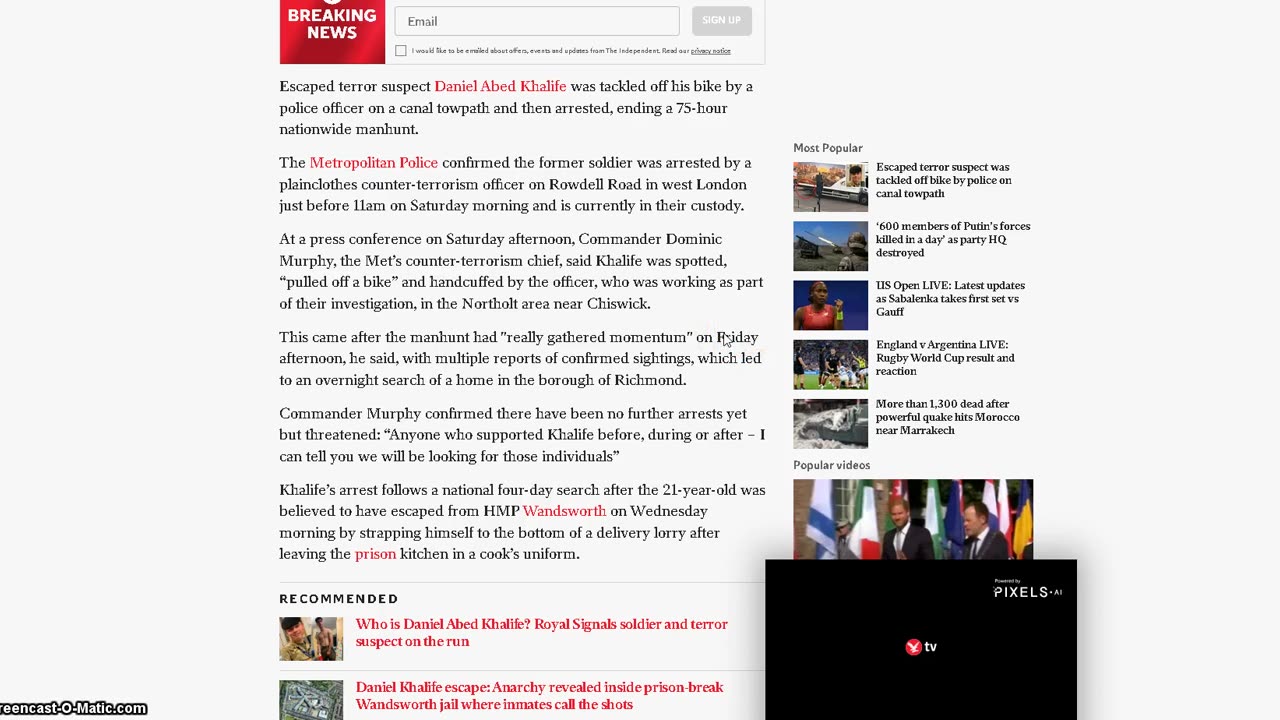Open the Wandsworth link in article
The height and width of the screenshot is (720, 1280).
click(564, 511)
